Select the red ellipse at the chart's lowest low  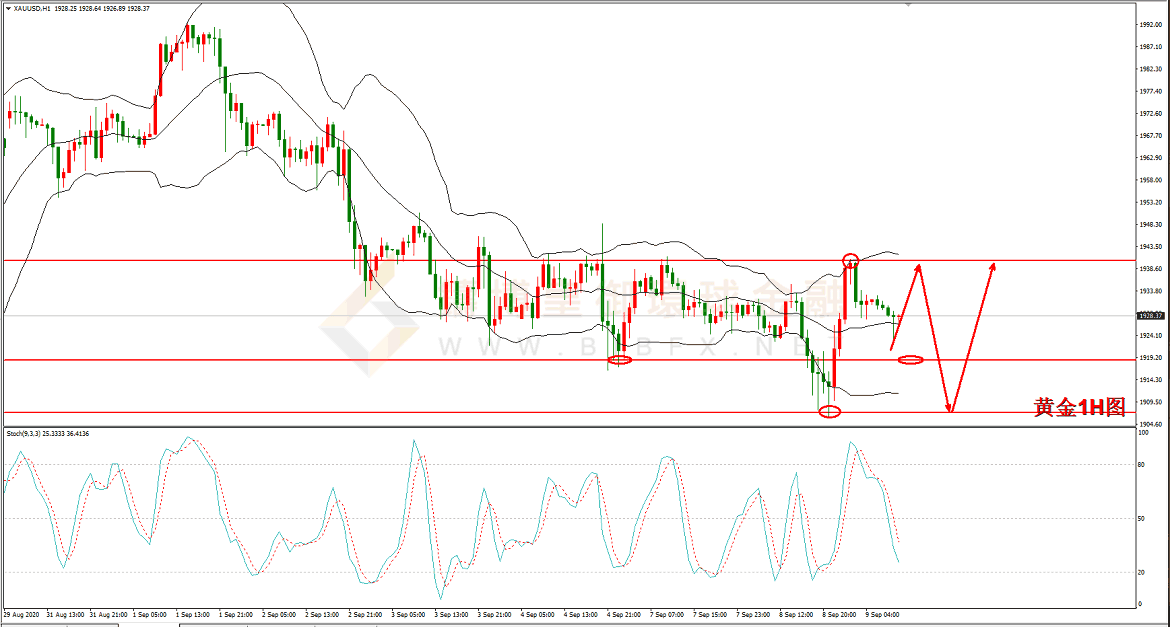point(829,411)
